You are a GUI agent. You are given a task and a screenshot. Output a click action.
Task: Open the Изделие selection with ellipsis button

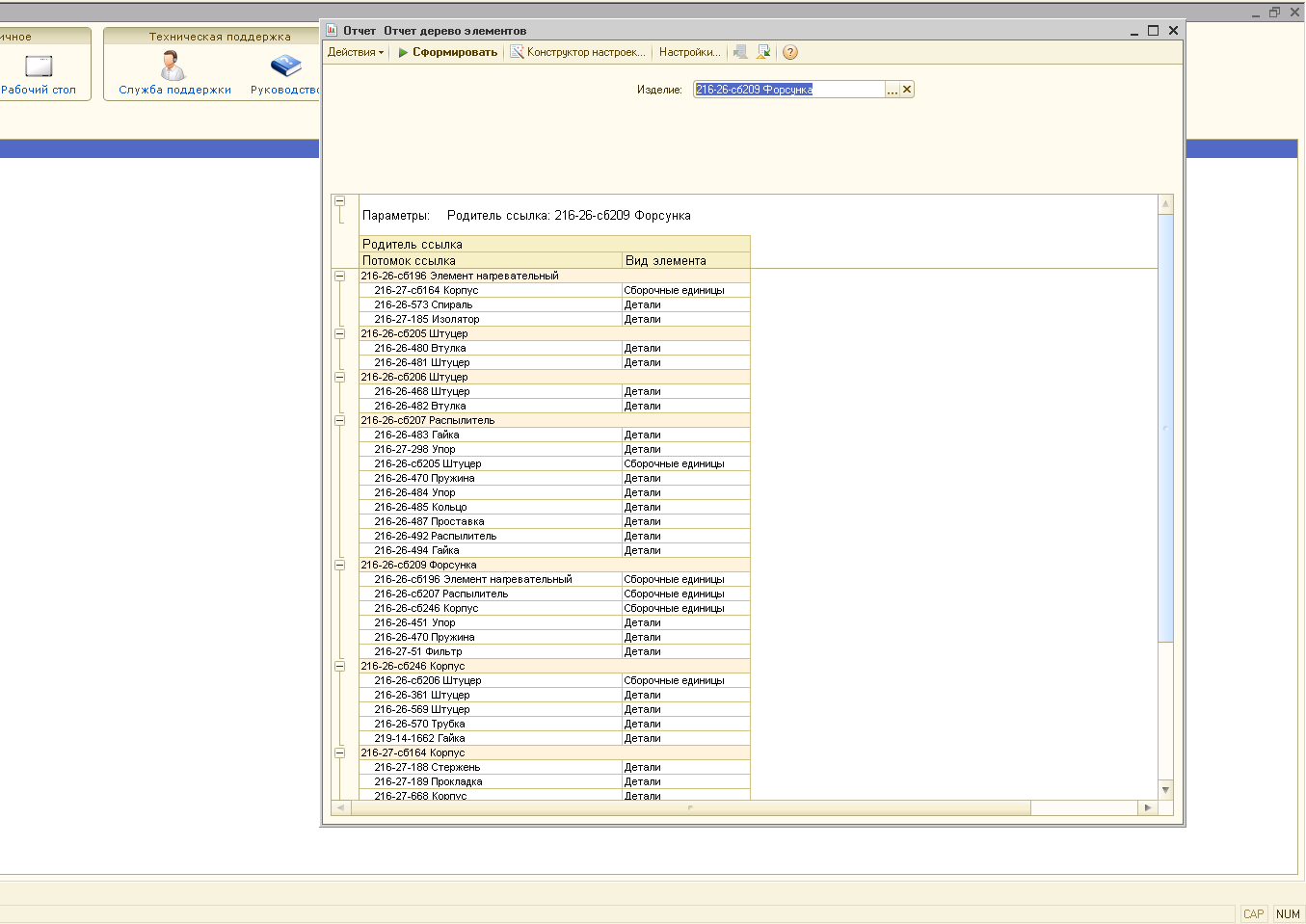893,90
